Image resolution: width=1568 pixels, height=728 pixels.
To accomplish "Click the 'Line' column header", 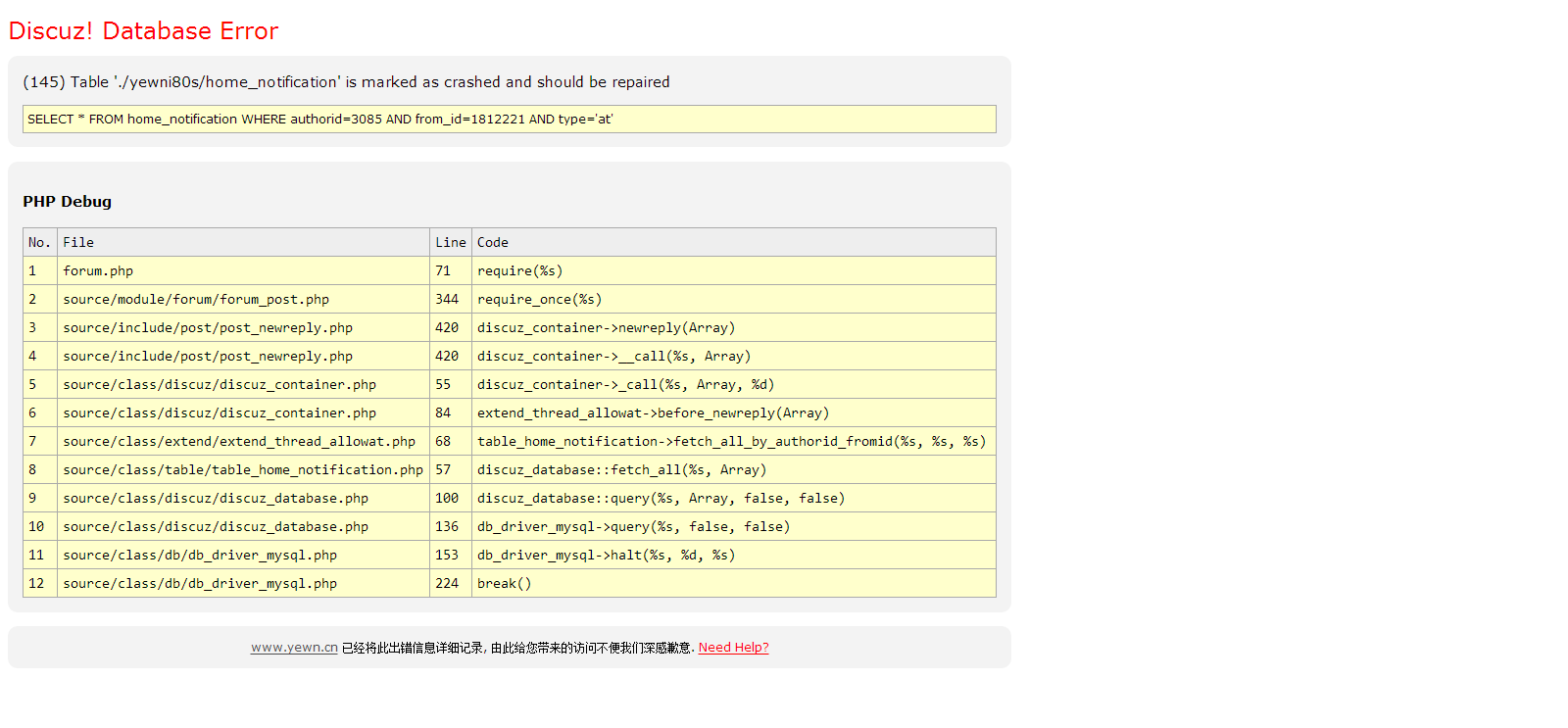I will coord(451,242).
